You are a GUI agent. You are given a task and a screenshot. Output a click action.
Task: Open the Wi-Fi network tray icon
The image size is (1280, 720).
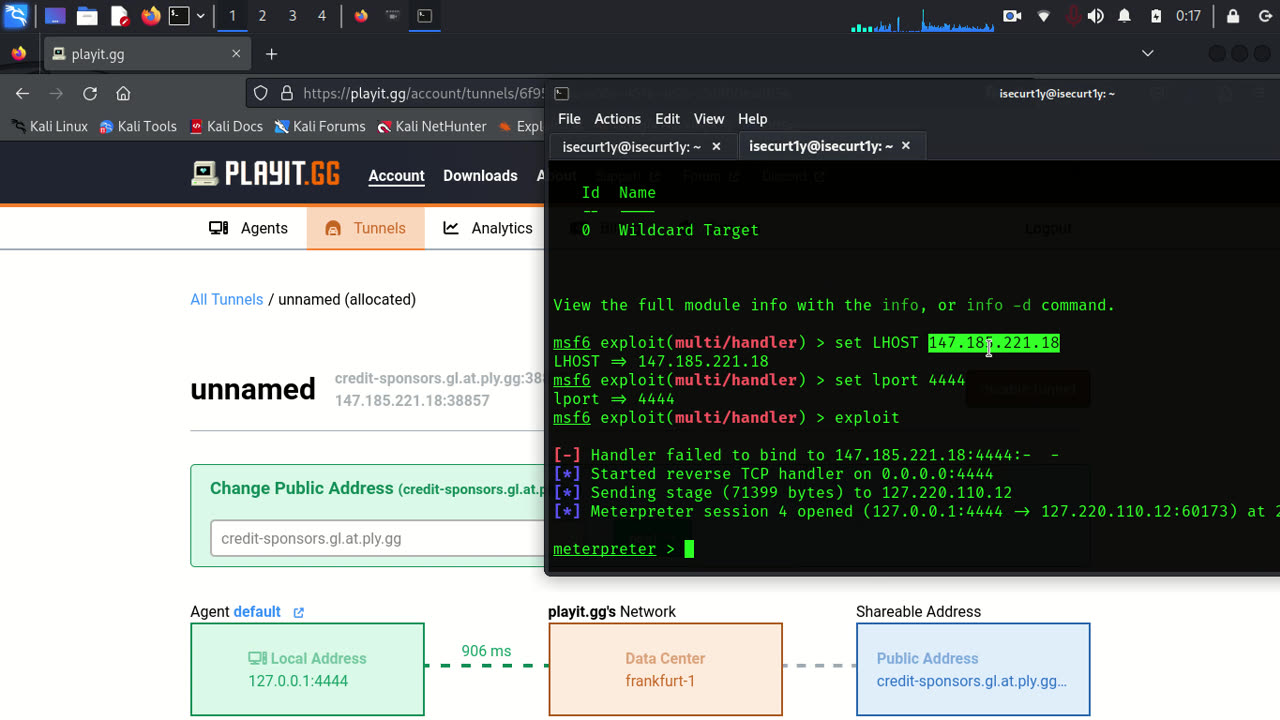pos(1043,16)
